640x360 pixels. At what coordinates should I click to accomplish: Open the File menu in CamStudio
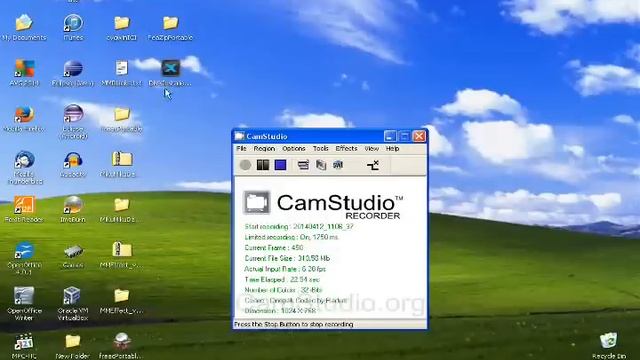pos(241,149)
